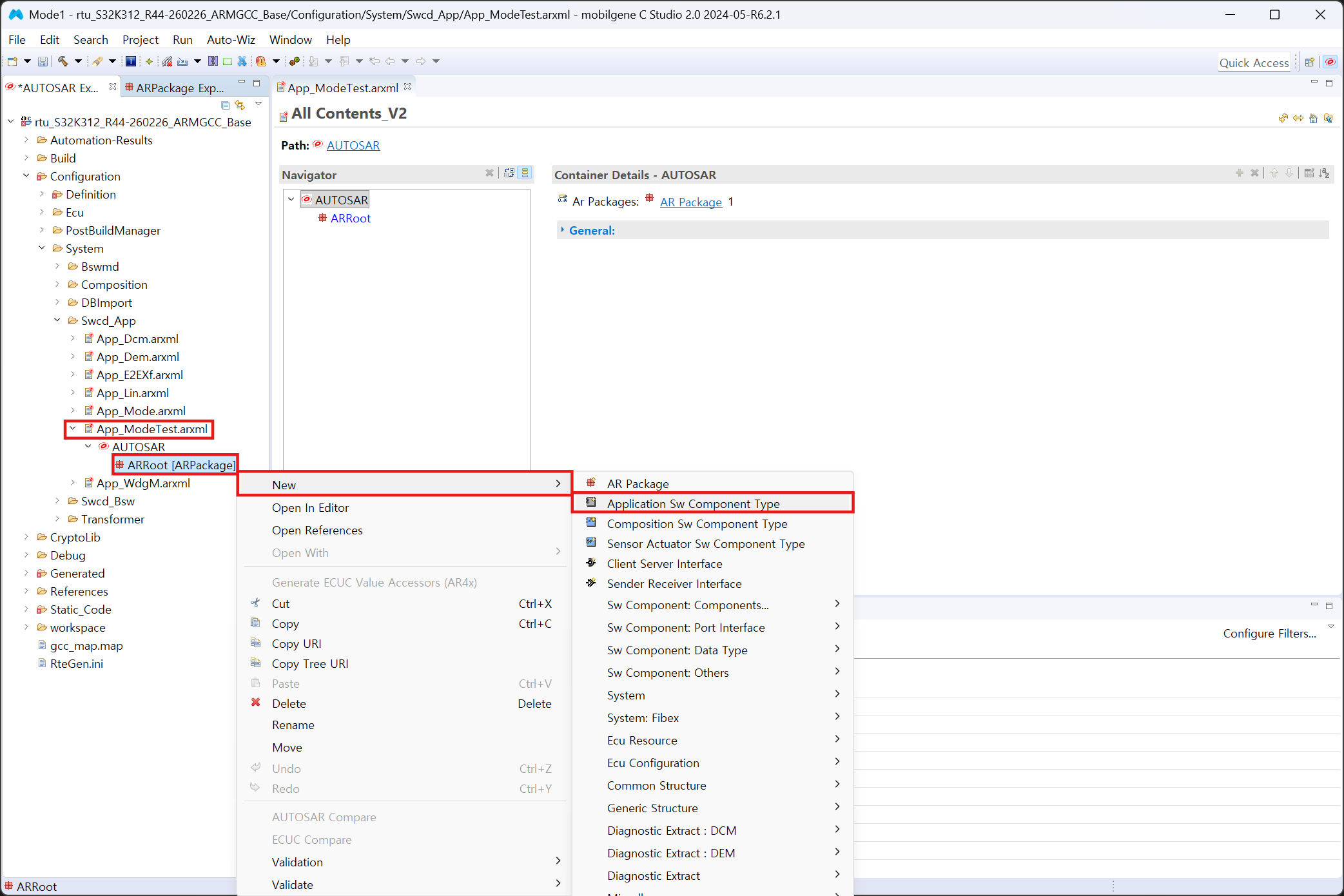Collapse the rtu_S32K312 project root
The height and width of the screenshot is (896, 1344).
pyautogui.click(x=11, y=122)
